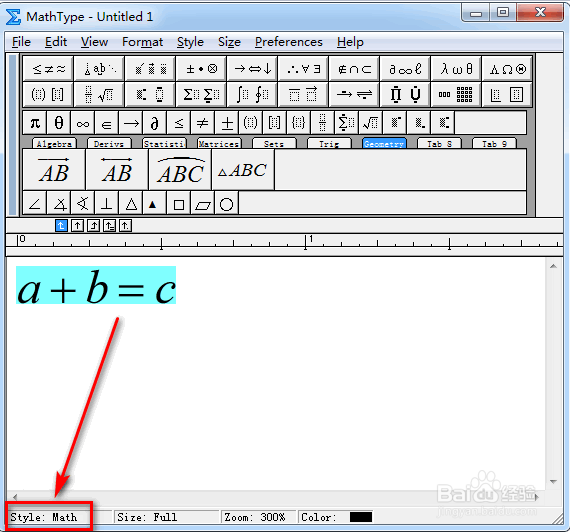Select the decimal tab stop button
The width and height of the screenshot is (570, 532).
pos(125,226)
